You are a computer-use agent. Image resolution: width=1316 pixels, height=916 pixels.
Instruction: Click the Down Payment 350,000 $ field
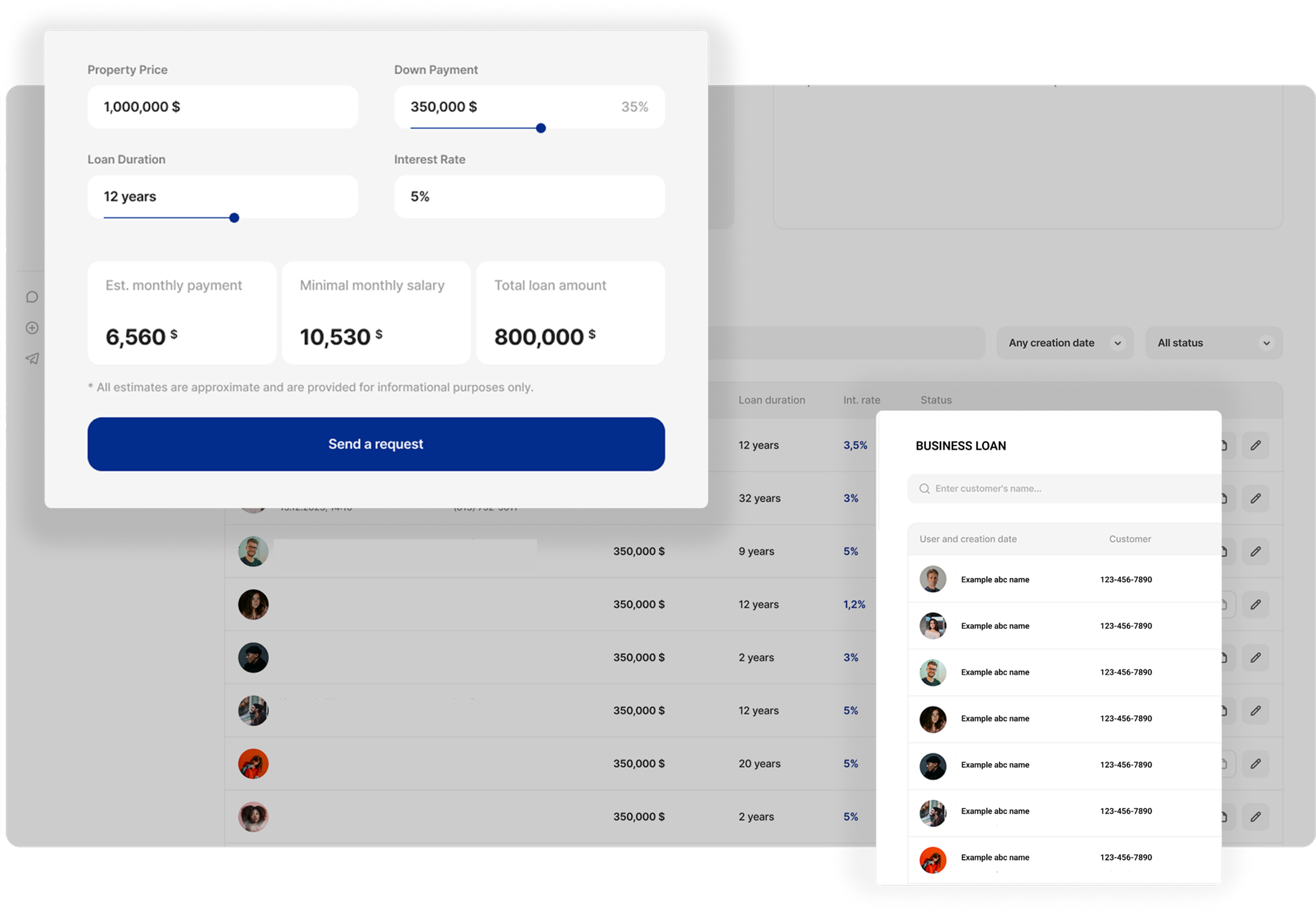pyautogui.click(x=529, y=107)
